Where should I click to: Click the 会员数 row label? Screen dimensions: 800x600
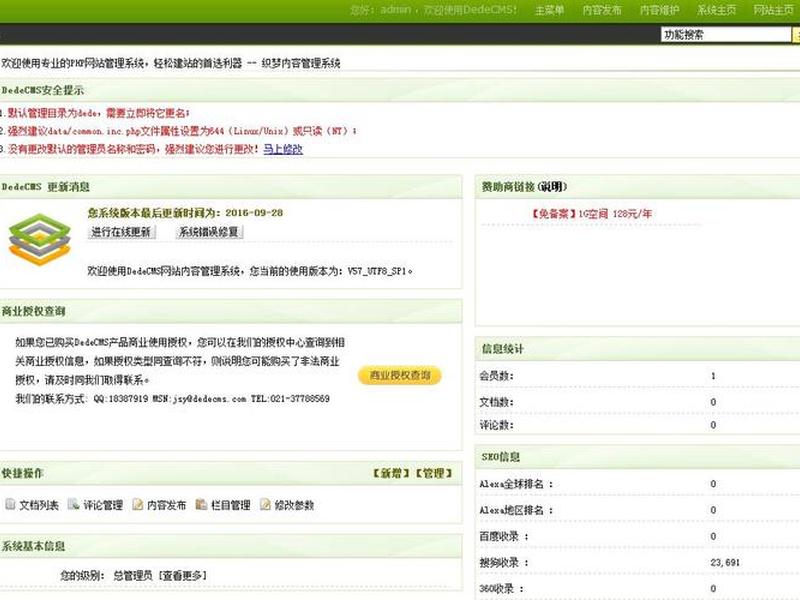[x=496, y=376]
